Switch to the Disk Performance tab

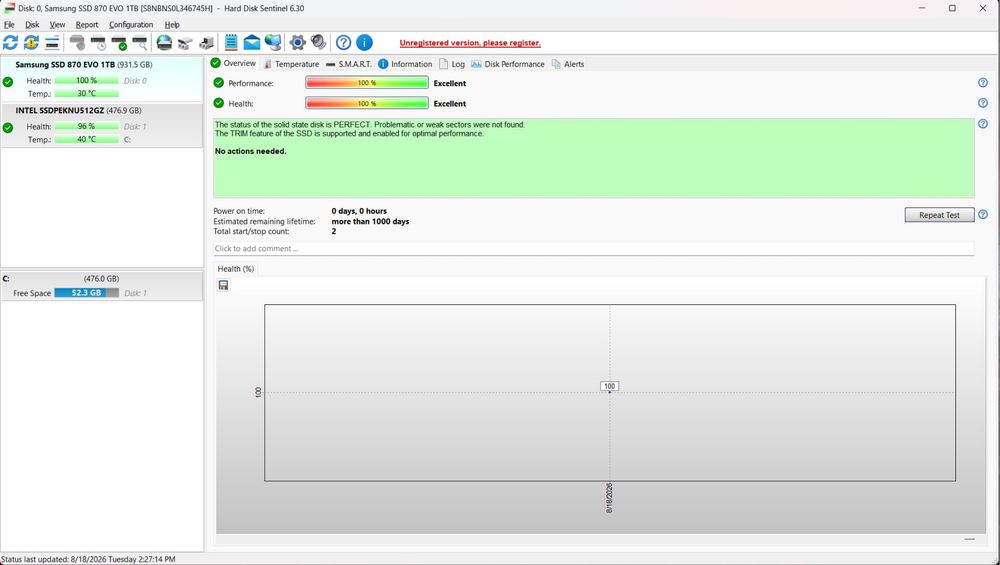pos(508,64)
